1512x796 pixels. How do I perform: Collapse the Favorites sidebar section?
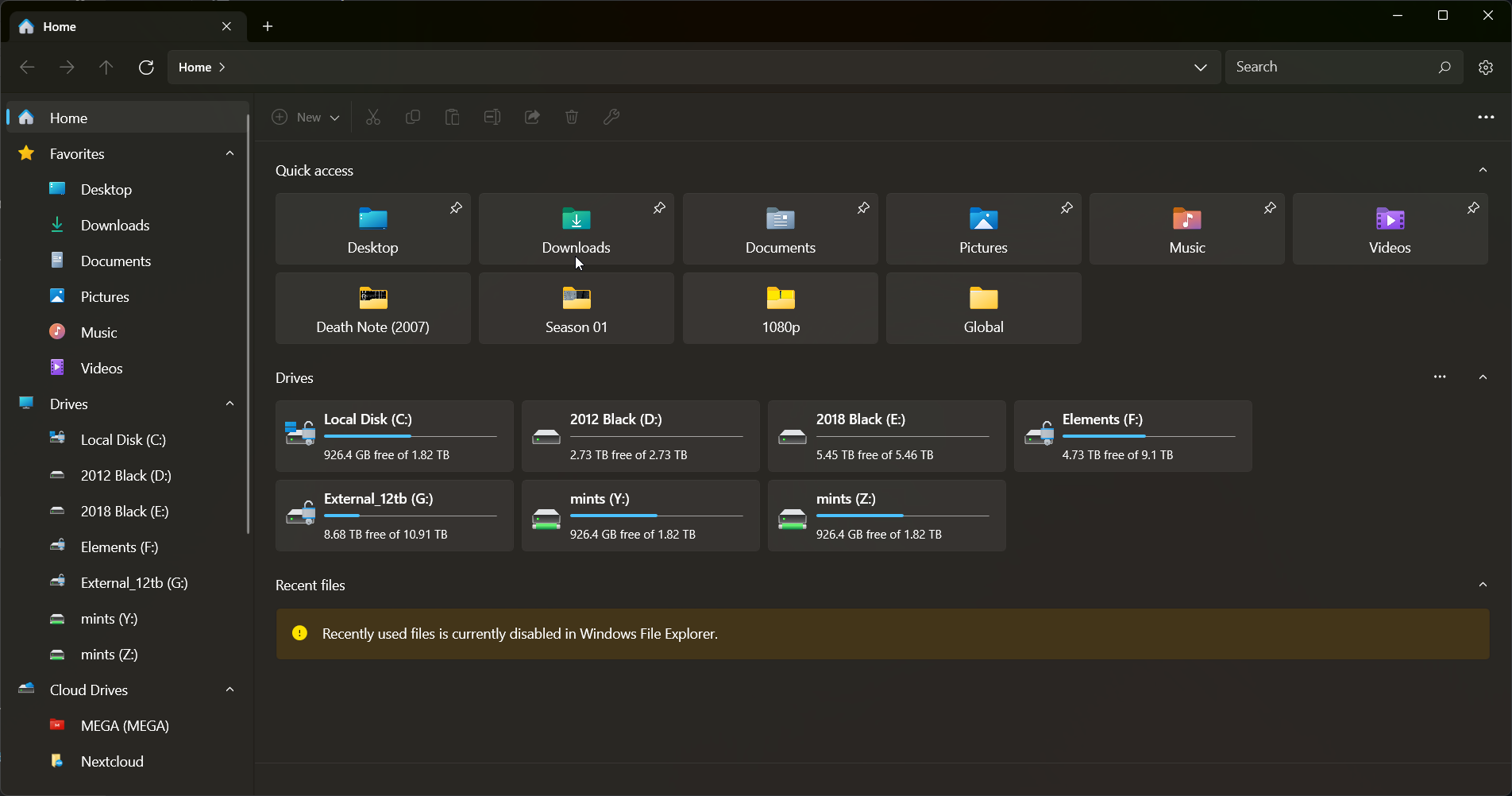click(229, 153)
